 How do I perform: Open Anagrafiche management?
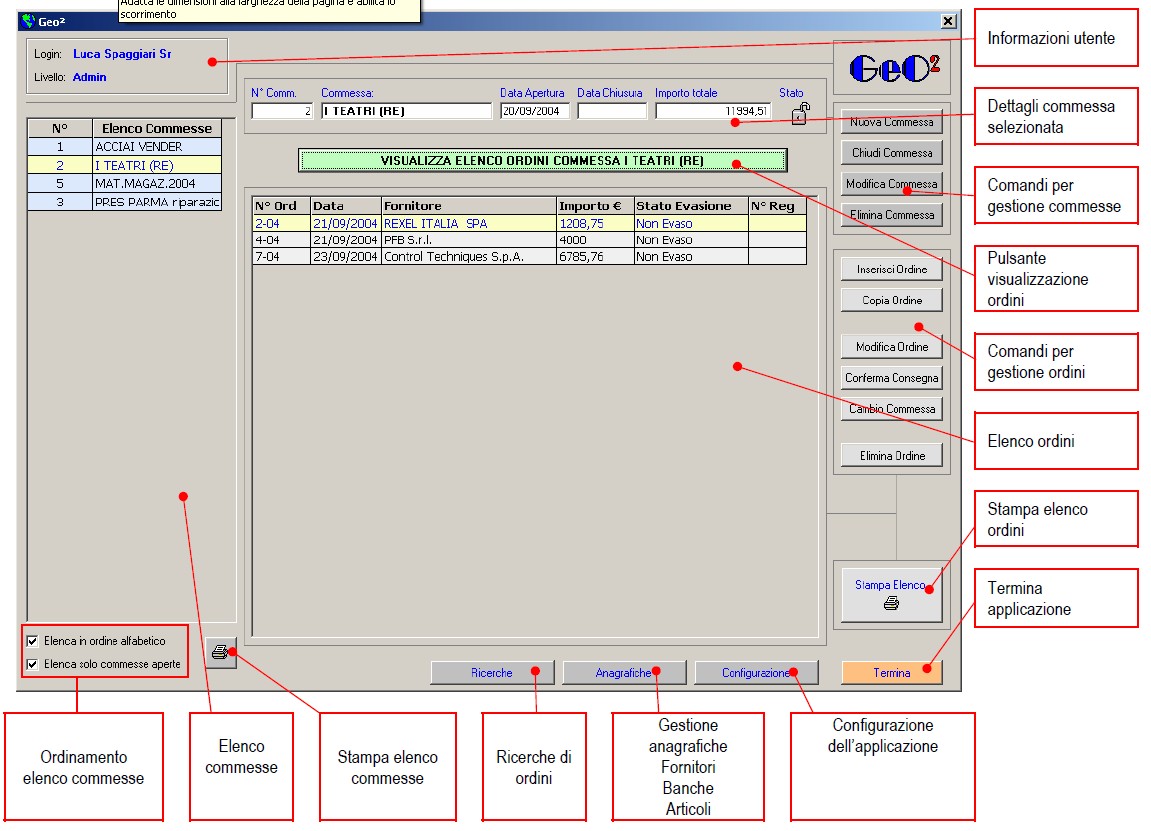point(623,673)
